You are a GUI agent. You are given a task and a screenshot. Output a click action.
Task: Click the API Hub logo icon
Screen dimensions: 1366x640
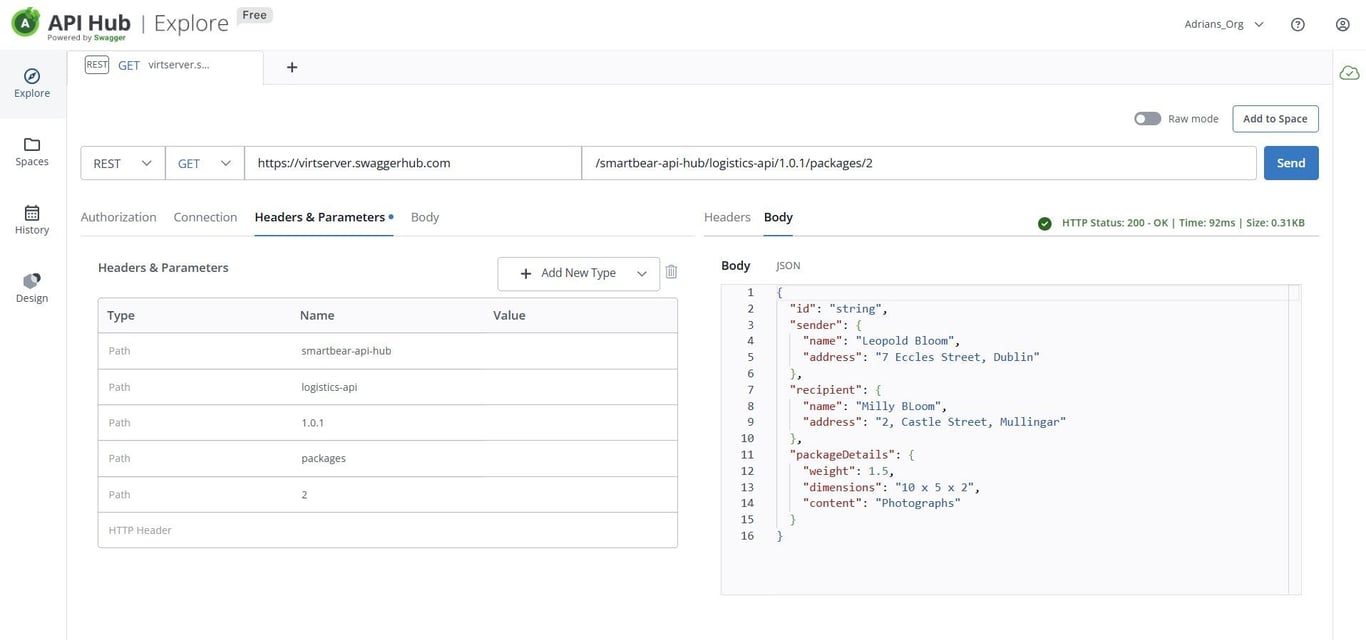(25, 22)
